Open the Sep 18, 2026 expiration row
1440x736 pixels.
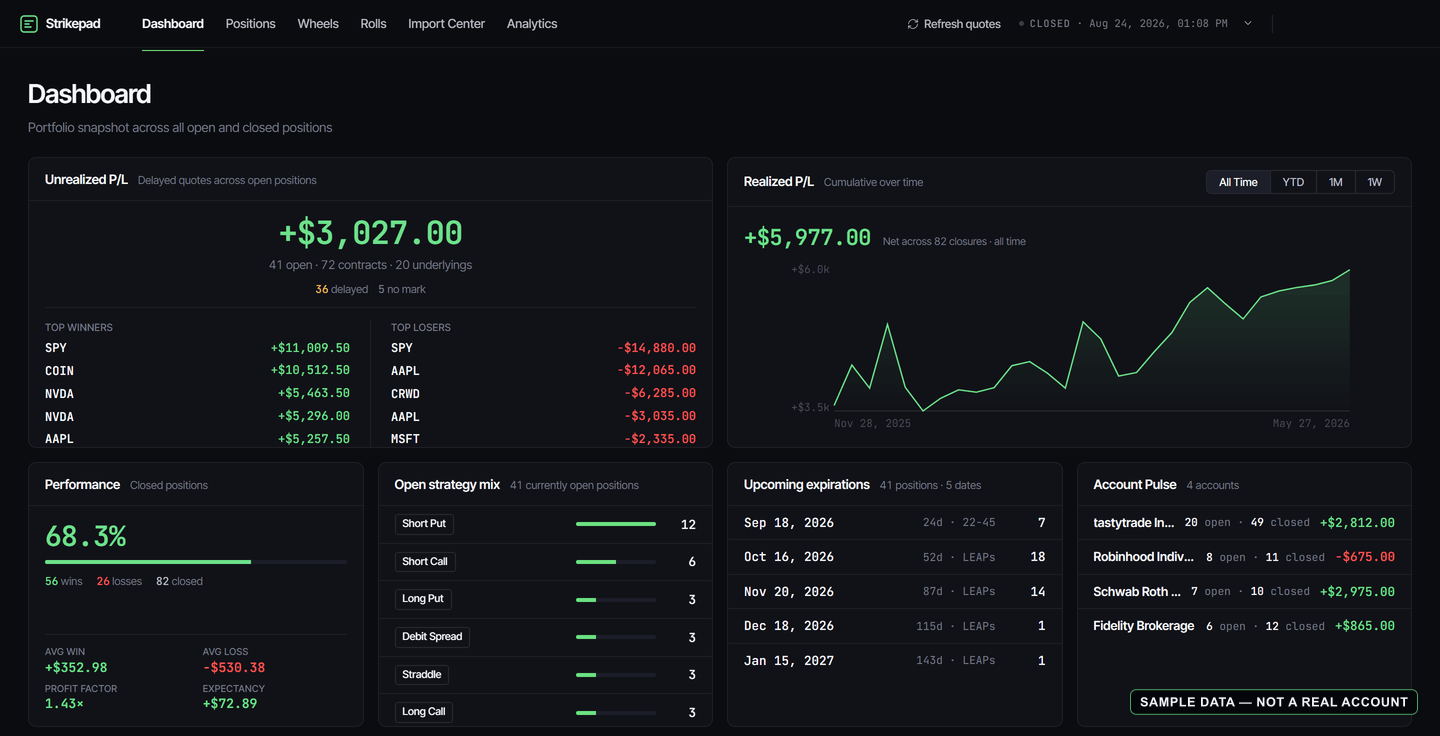[x=894, y=523]
